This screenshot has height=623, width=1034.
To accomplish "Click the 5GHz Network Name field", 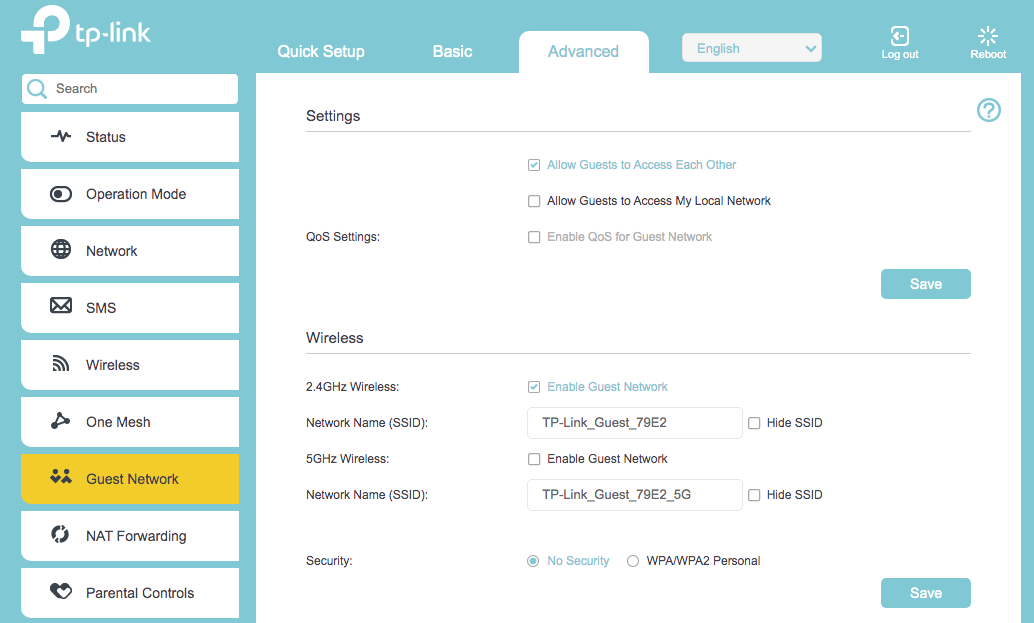I will 634,494.
